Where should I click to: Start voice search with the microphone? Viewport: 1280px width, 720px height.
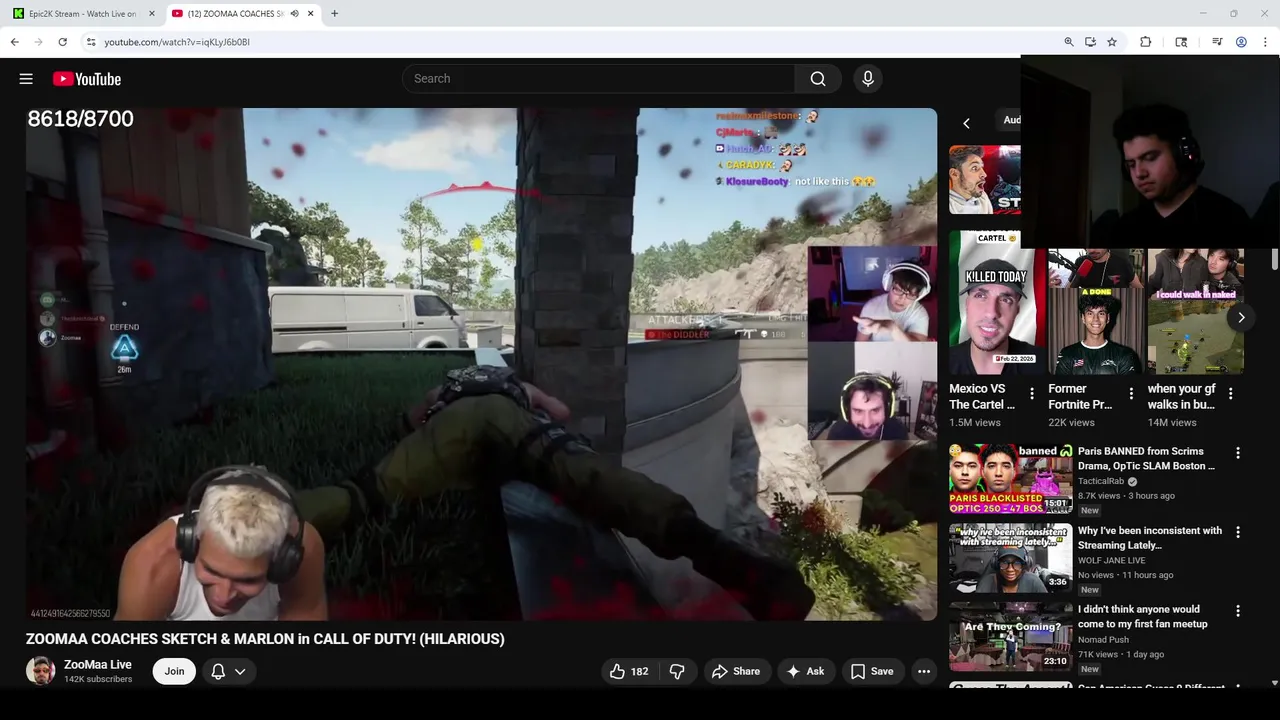pyautogui.click(x=868, y=79)
